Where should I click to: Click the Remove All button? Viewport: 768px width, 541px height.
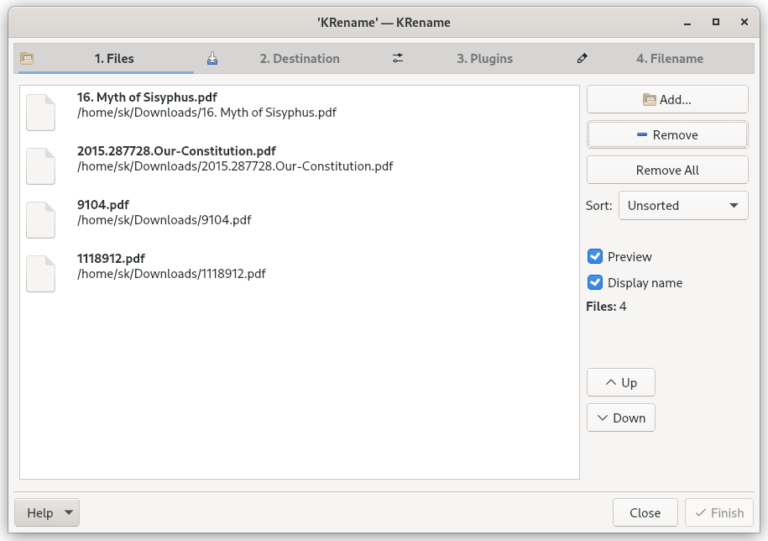pos(667,170)
